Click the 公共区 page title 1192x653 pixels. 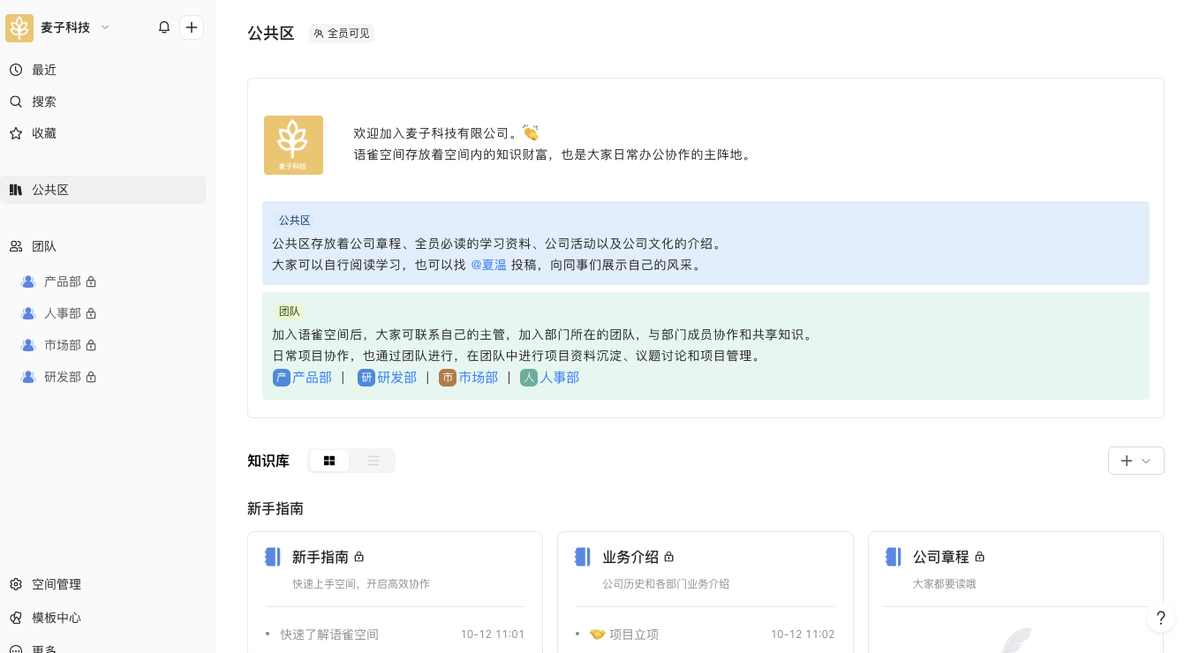271,33
